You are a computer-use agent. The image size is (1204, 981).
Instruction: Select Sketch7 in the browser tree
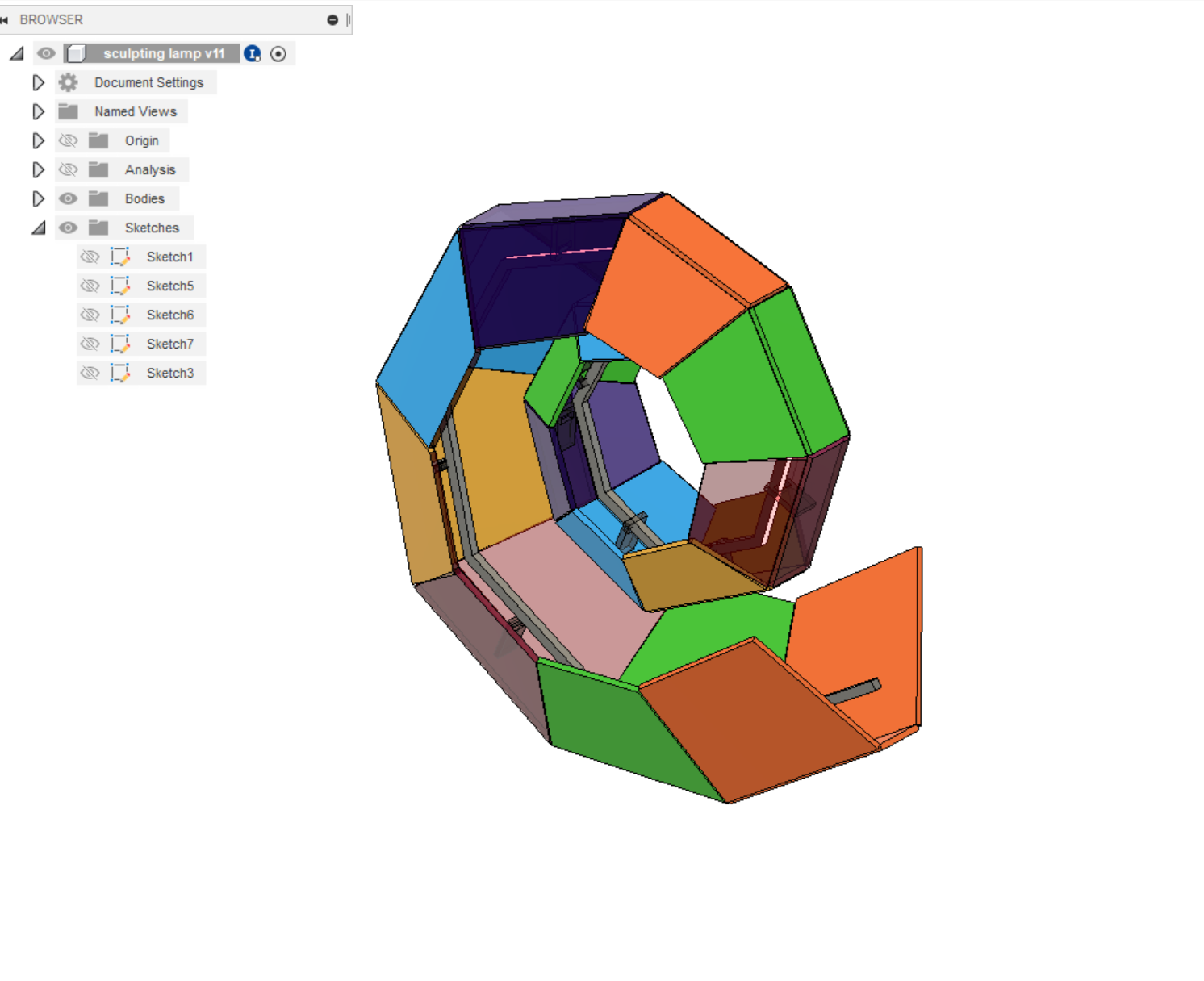click(170, 344)
